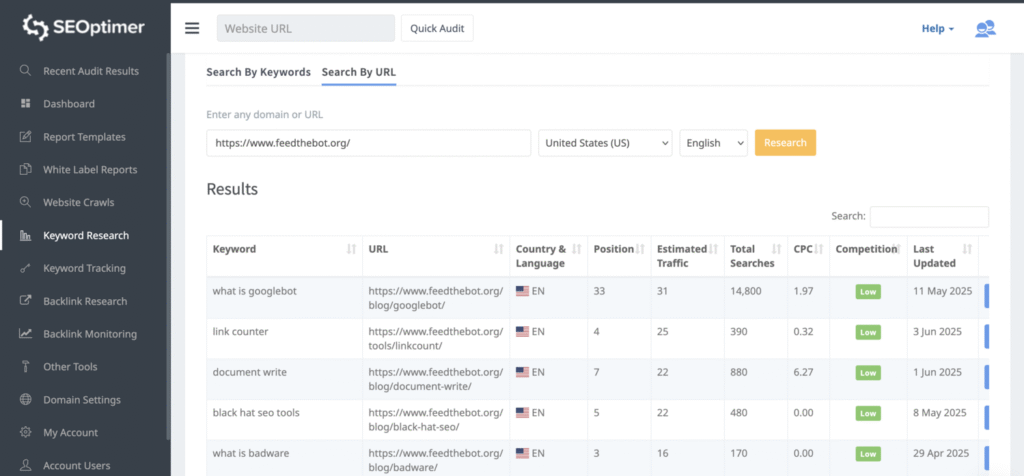Click the Quick Audit button
This screenshot has width=1024, height=476.
[437, 28]
